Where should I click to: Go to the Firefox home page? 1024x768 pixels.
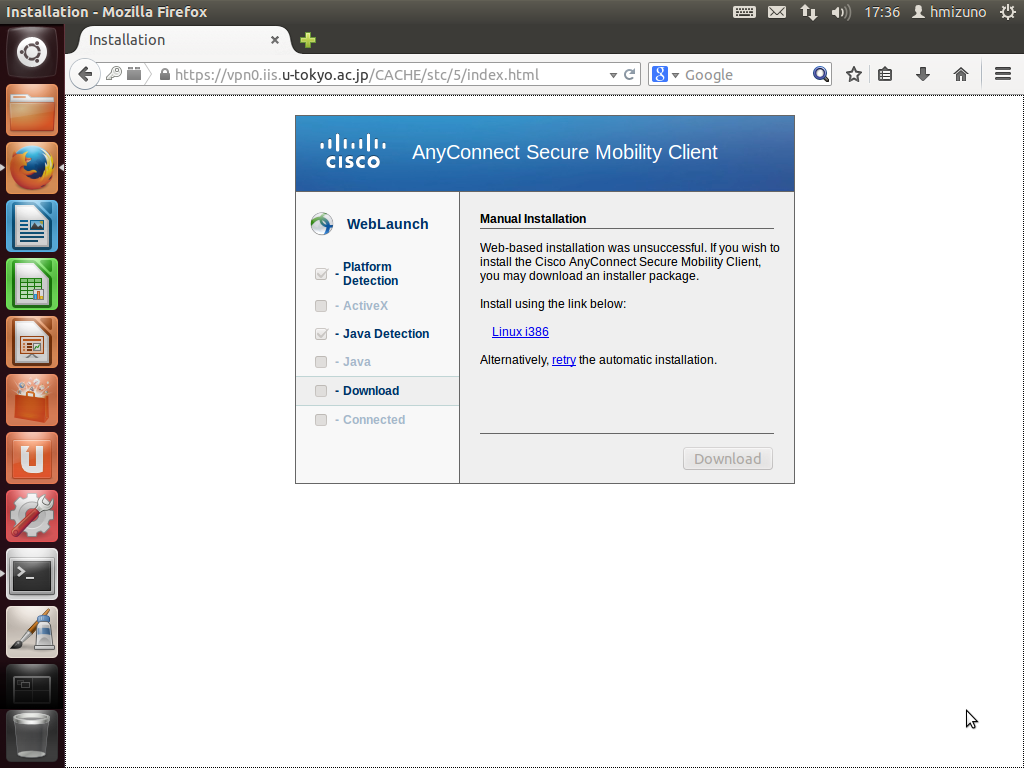point(960,74)
